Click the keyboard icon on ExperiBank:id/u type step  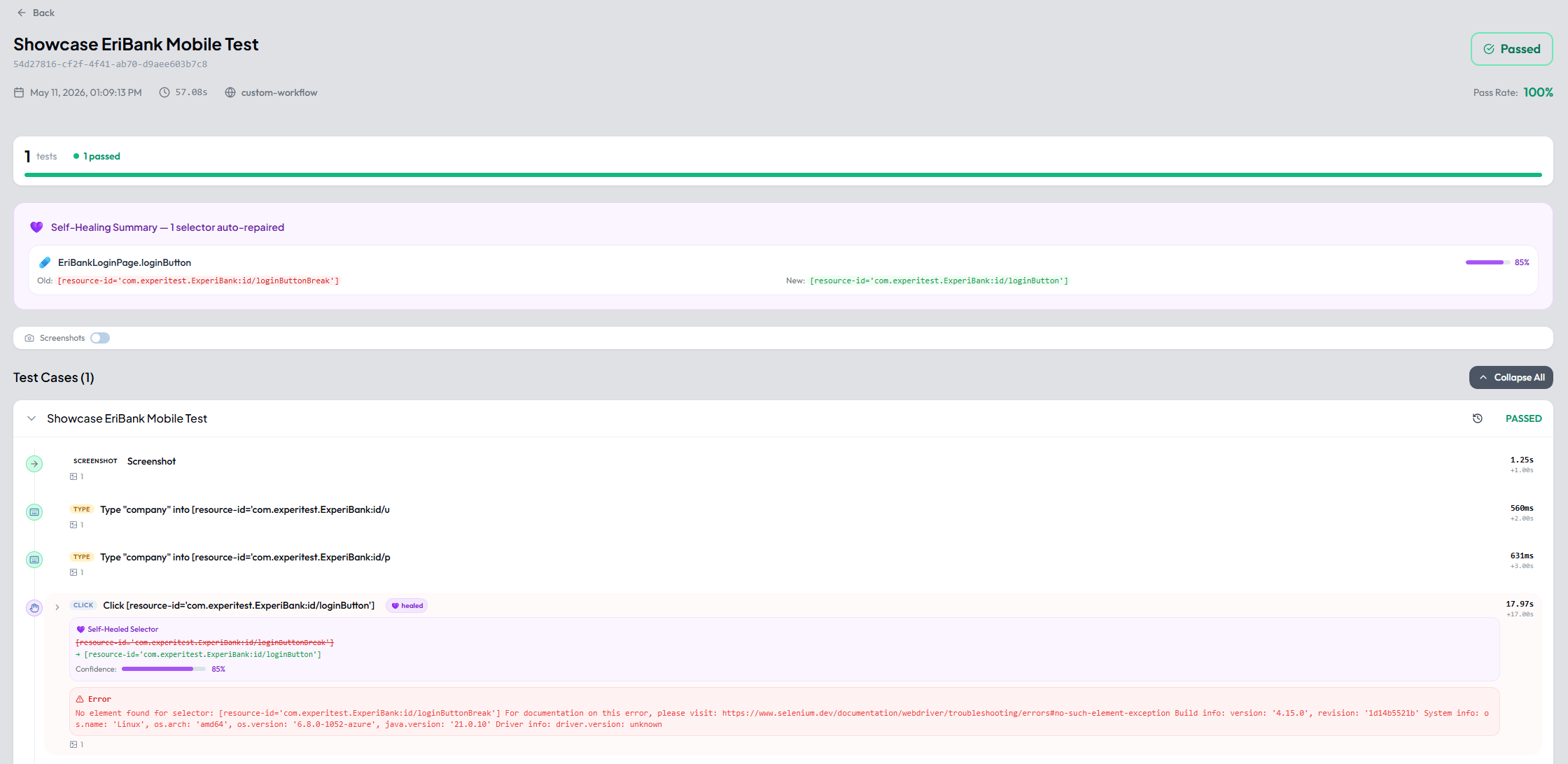tap(34, 512)
